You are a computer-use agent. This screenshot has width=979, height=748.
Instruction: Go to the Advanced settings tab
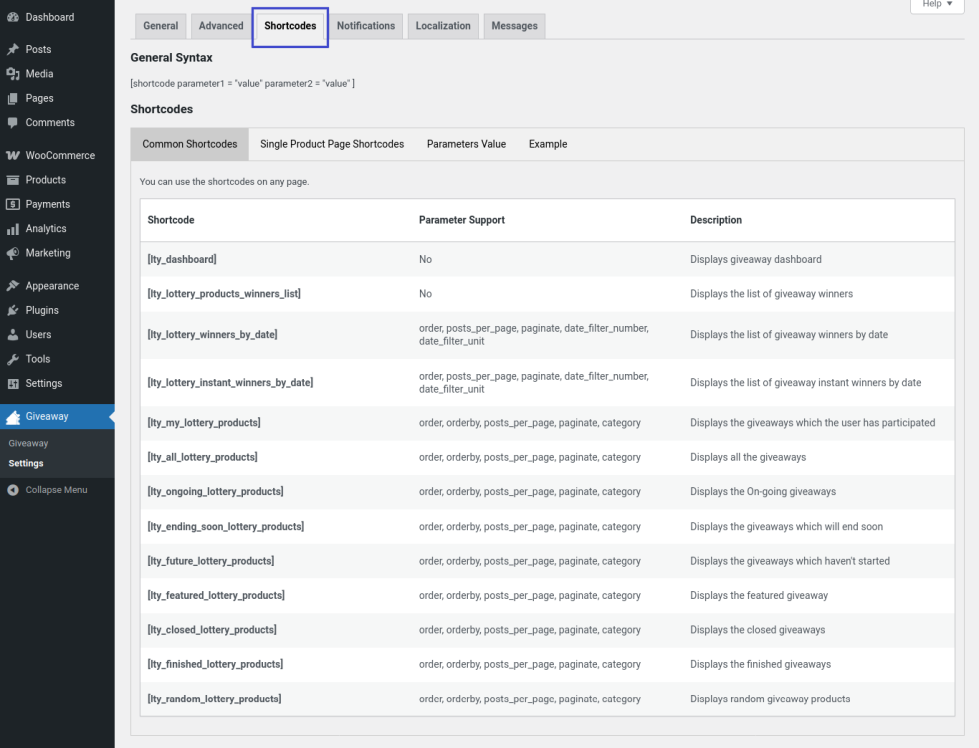221,26
